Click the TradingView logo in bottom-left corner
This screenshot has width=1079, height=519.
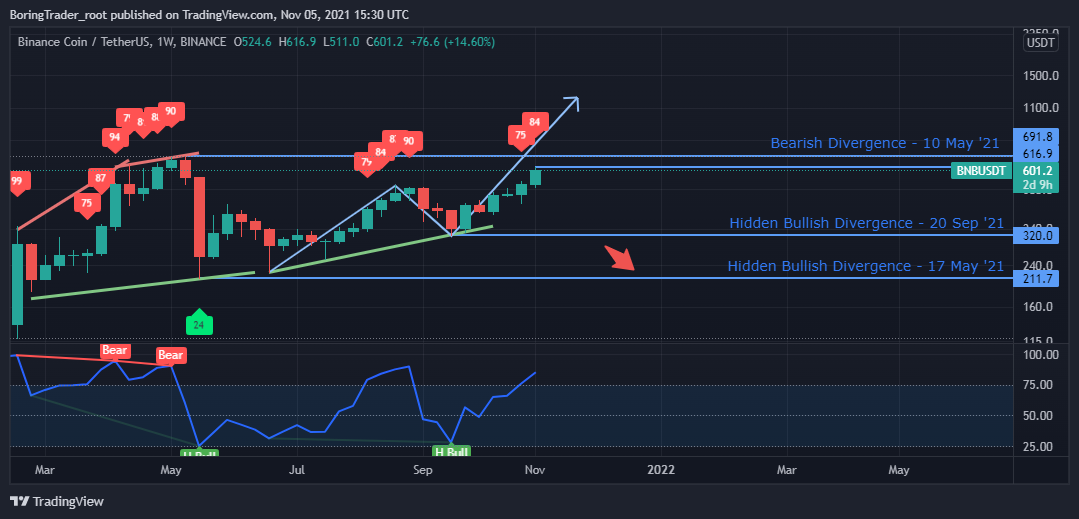[x=57, y=501]
